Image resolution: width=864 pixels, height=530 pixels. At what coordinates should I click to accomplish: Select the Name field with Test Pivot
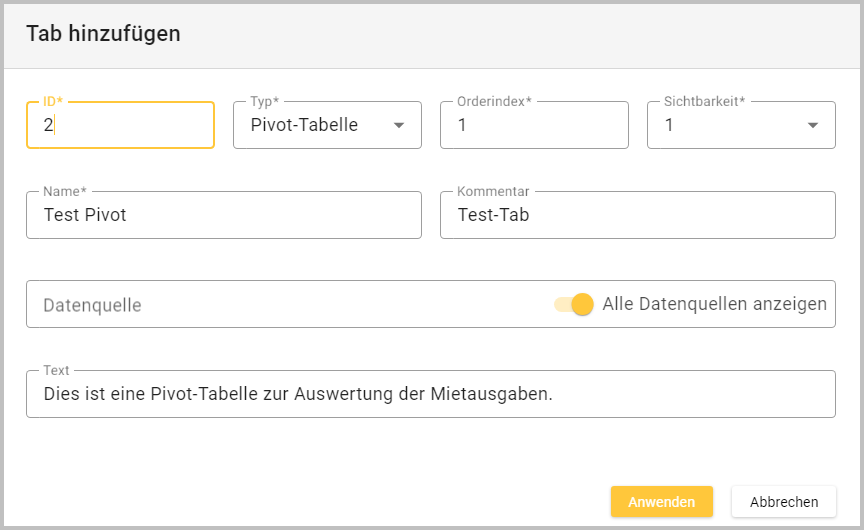(224, 215)
